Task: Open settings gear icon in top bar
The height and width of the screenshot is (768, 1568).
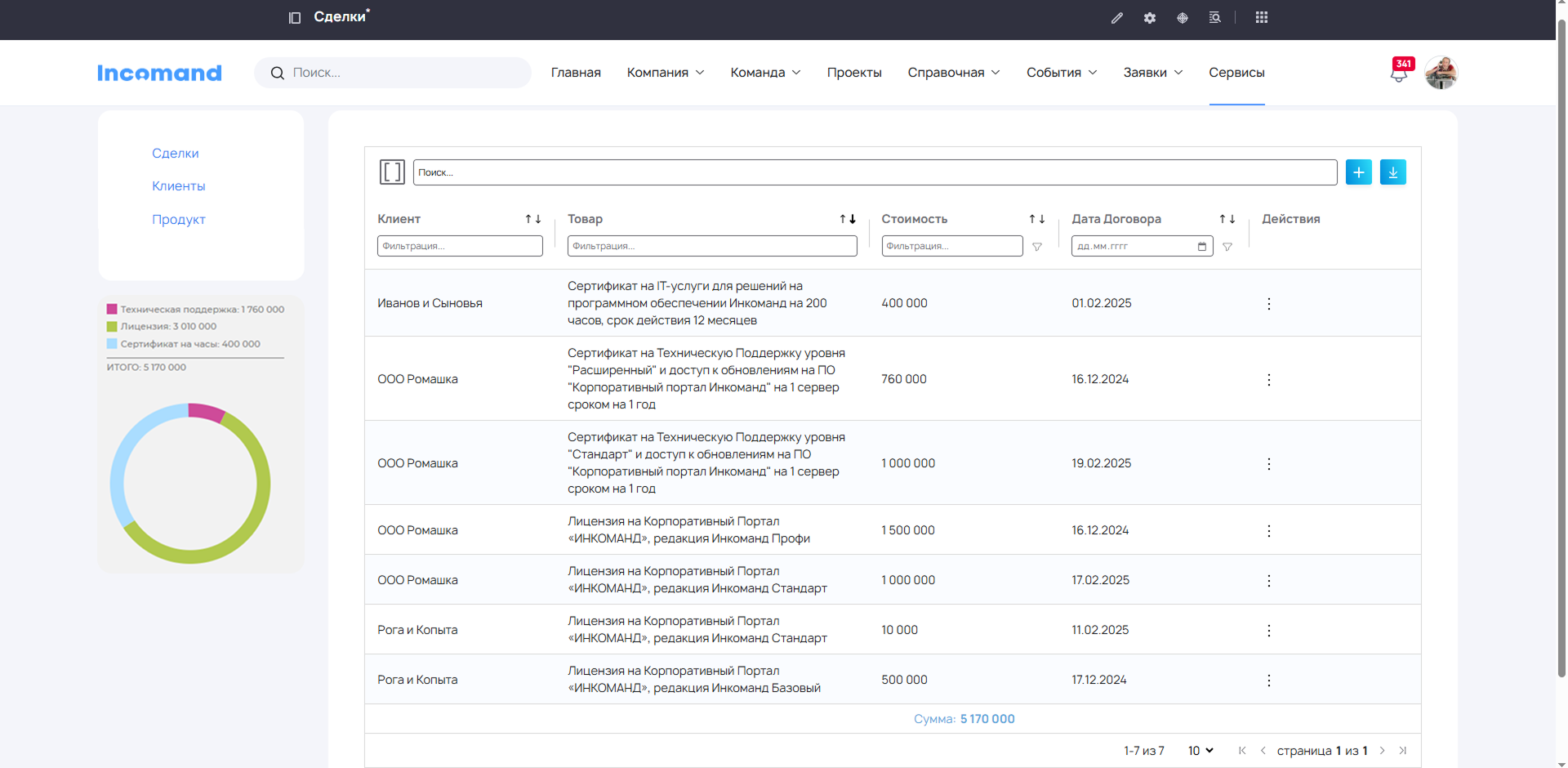Action: click(x=1150, y=18)
